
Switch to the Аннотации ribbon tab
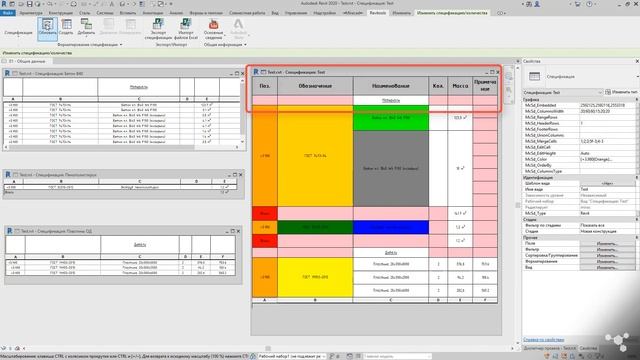pos(153,13)
